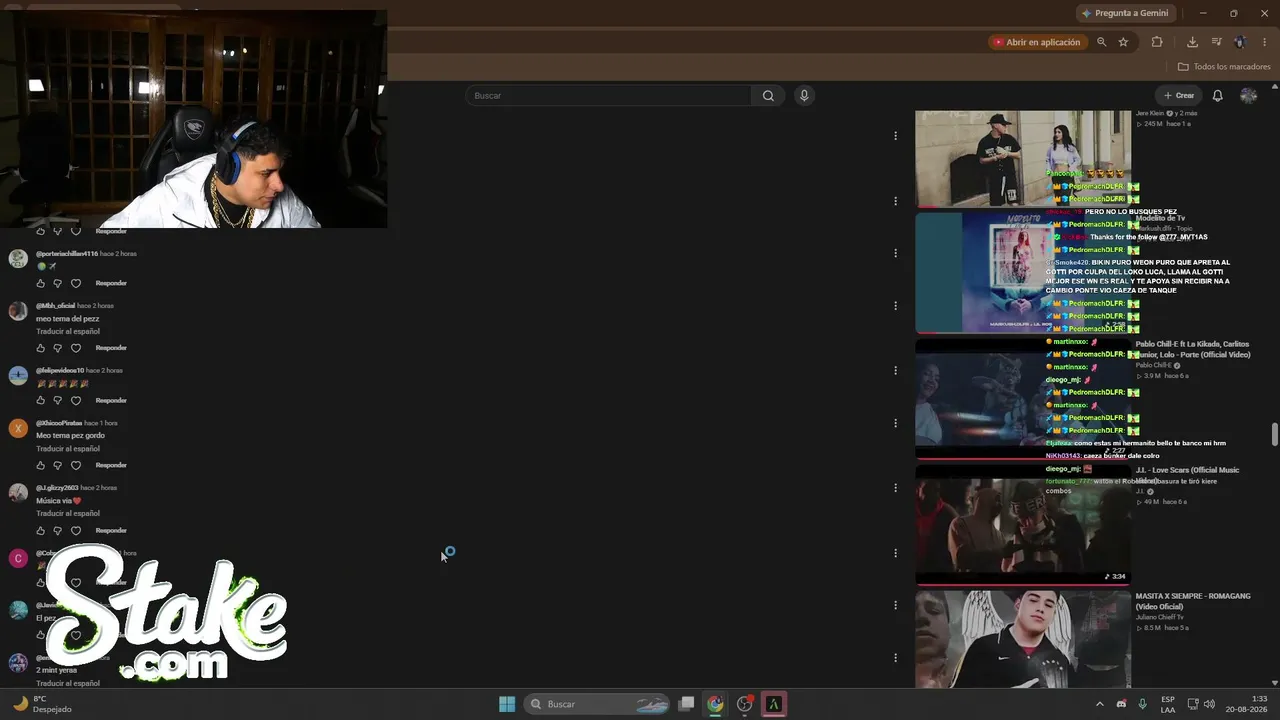Like the @J.glizzy2603 comment
Viewport: 1280px width, 720px height.
[41, 531]
